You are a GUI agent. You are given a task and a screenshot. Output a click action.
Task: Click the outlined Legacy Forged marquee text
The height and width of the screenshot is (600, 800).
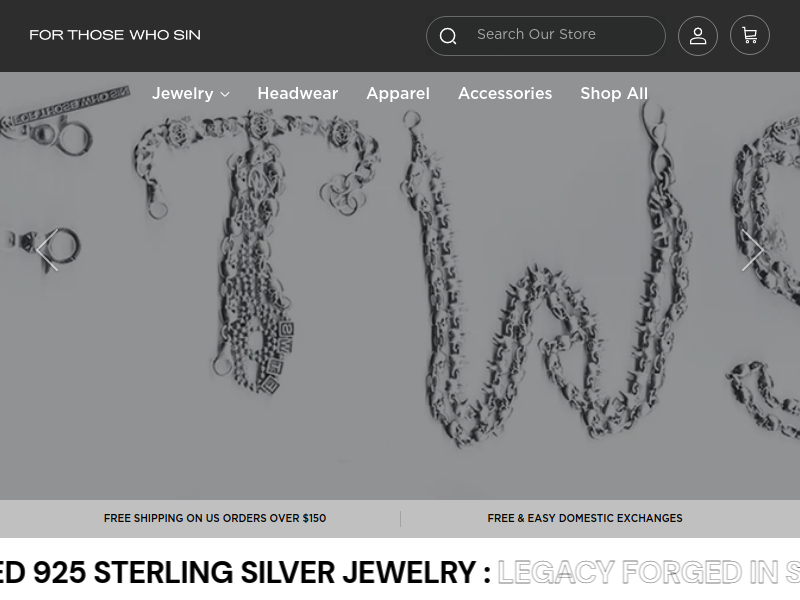point(648,572)
